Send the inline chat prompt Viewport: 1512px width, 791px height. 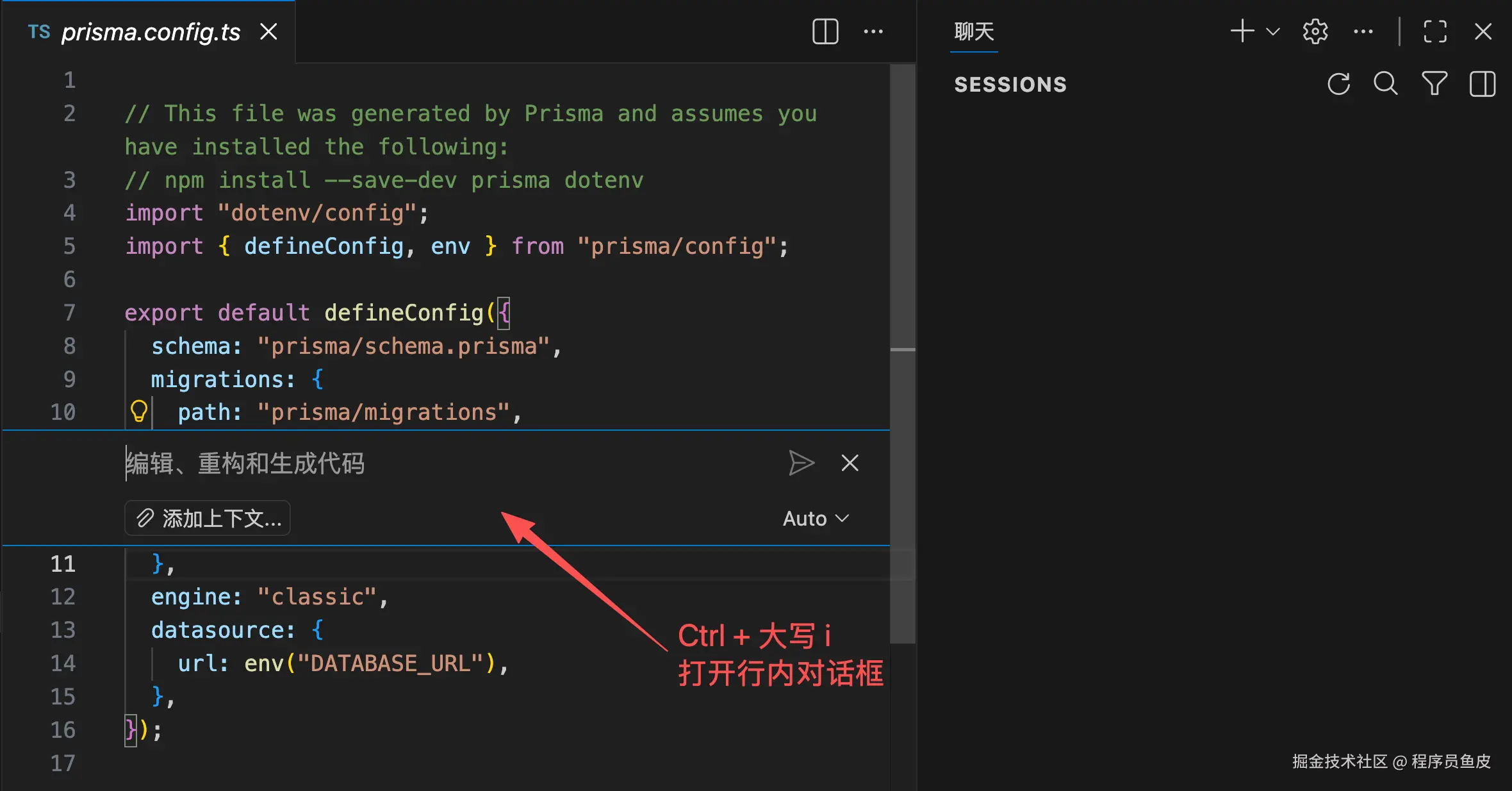801,463
